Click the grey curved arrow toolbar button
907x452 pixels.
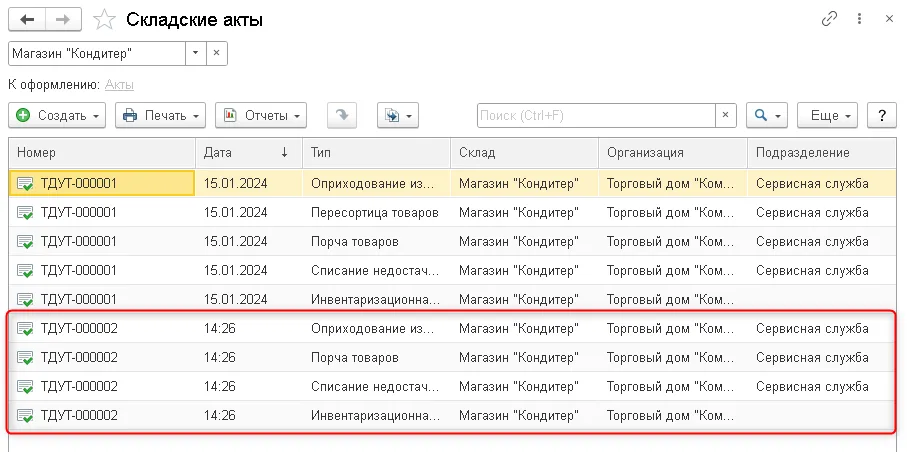click(x=342, y=115)
